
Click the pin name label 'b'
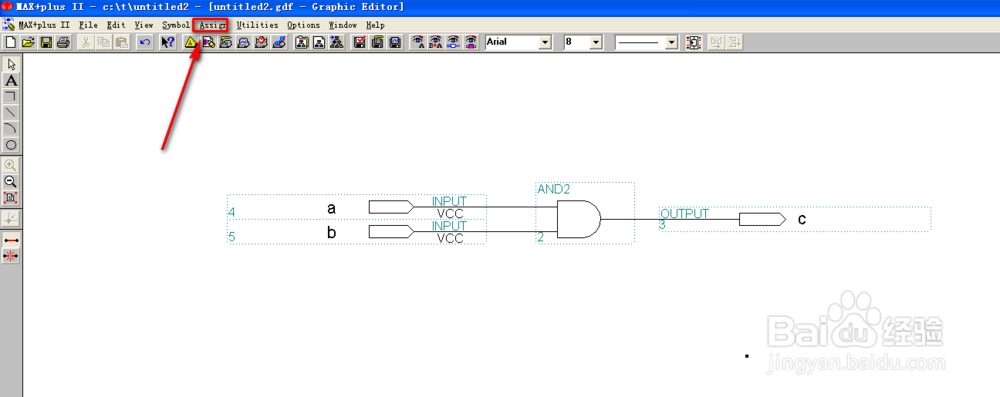click(332, 232)
